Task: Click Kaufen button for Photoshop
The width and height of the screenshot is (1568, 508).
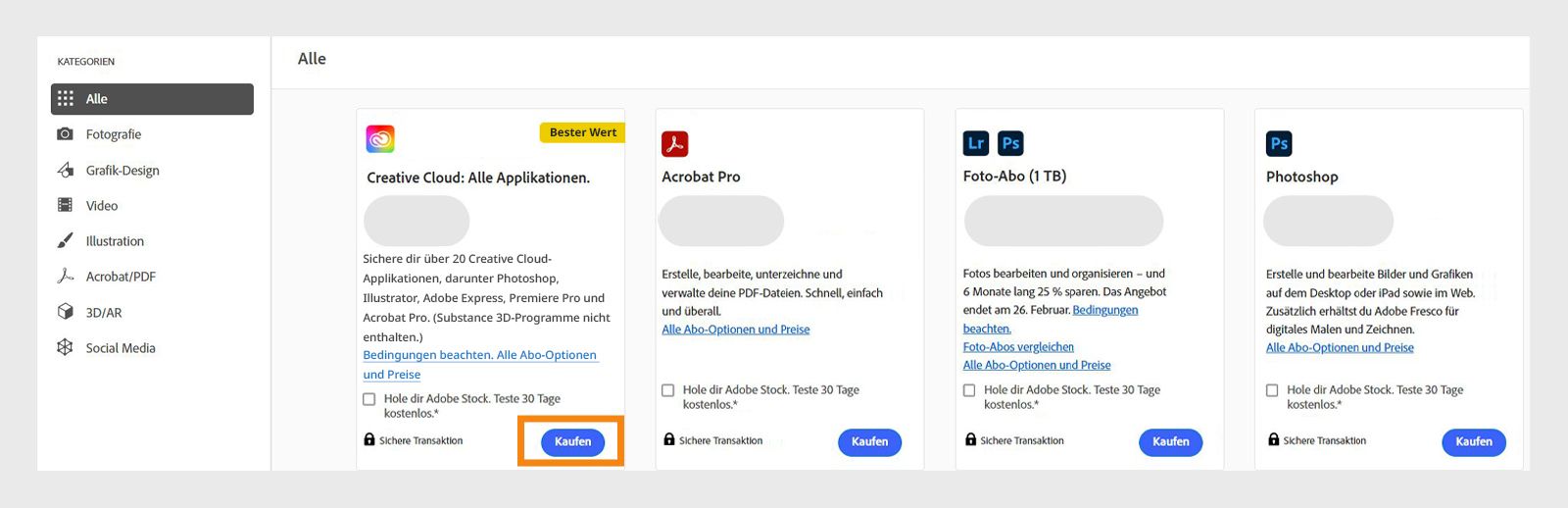Action: (1474, 442)
